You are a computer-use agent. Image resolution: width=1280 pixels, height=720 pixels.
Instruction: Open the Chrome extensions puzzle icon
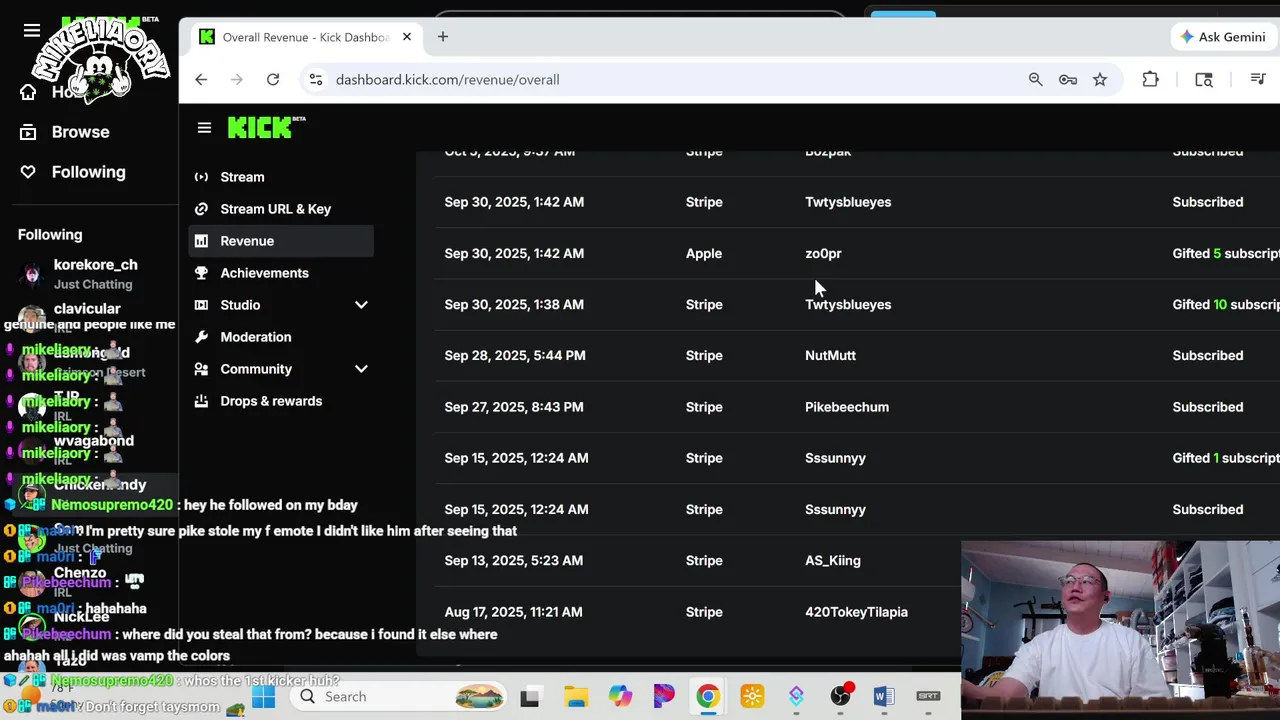[1151, 79]
